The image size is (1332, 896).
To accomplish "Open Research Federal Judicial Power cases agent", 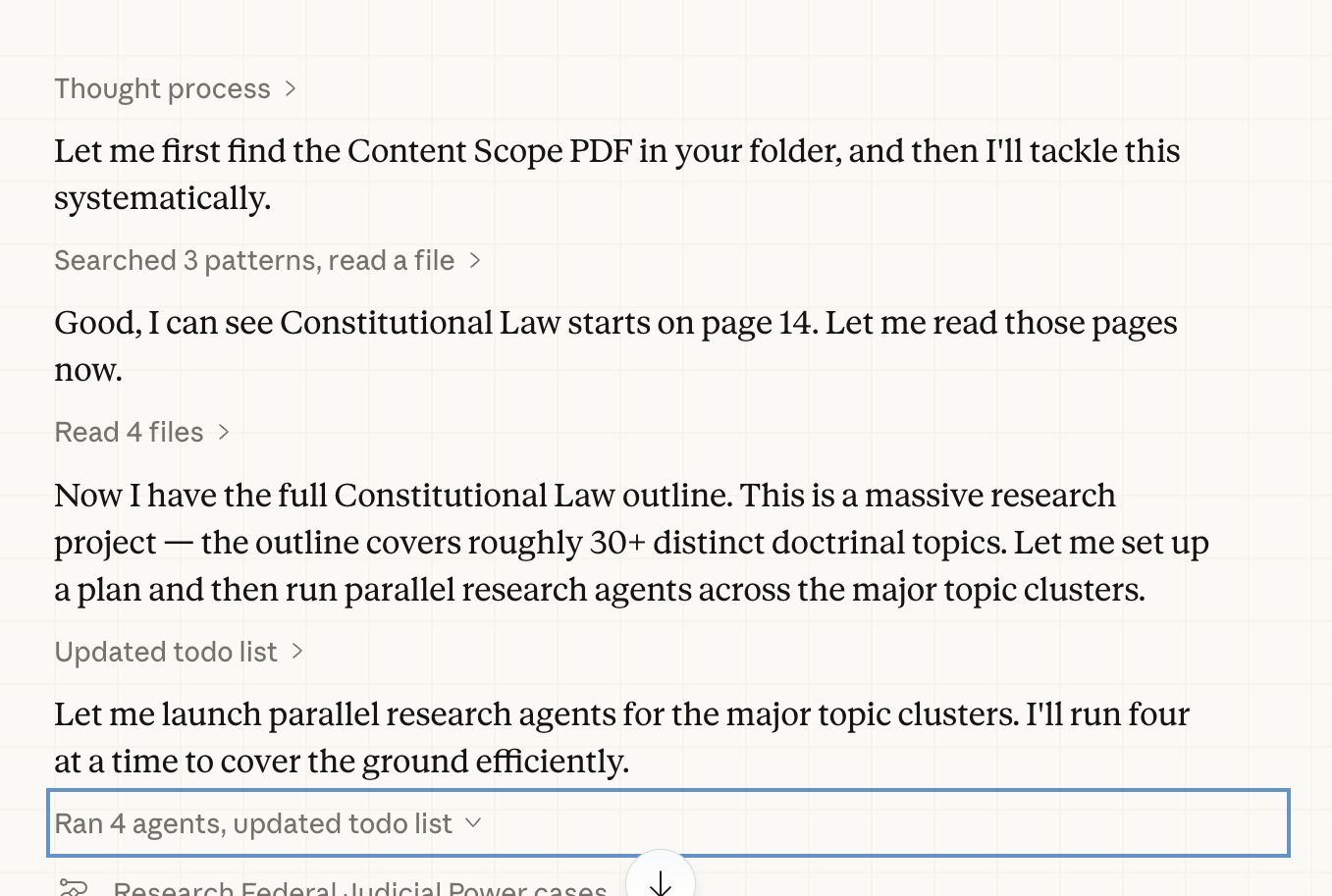I will point(359,889).
